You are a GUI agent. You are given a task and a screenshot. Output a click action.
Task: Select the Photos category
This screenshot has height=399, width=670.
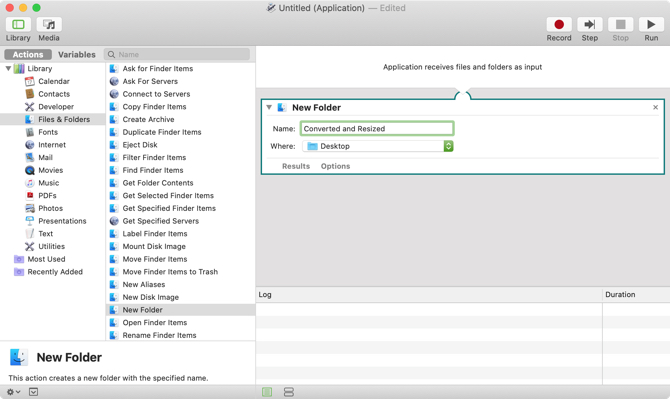click(x=50, y=208)
